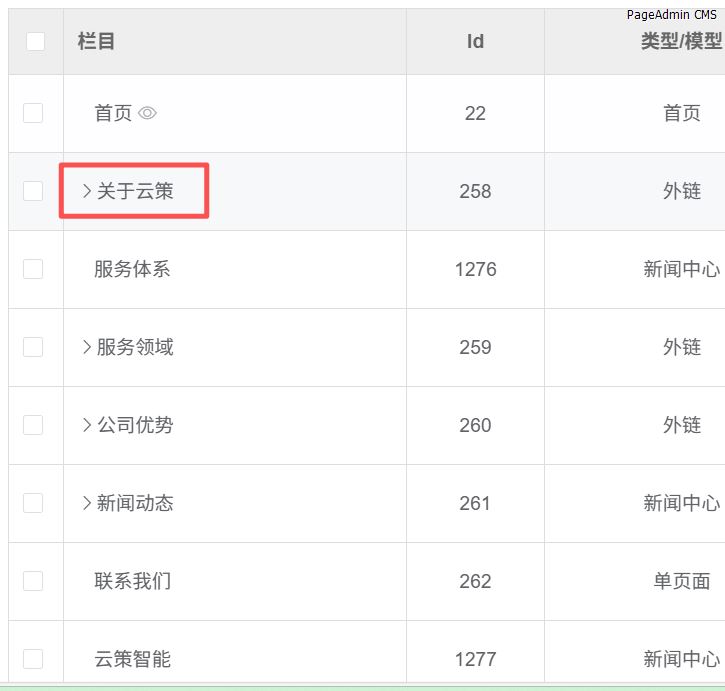Check the 新闻动态 row checkbox

click(x=33, y=503)
